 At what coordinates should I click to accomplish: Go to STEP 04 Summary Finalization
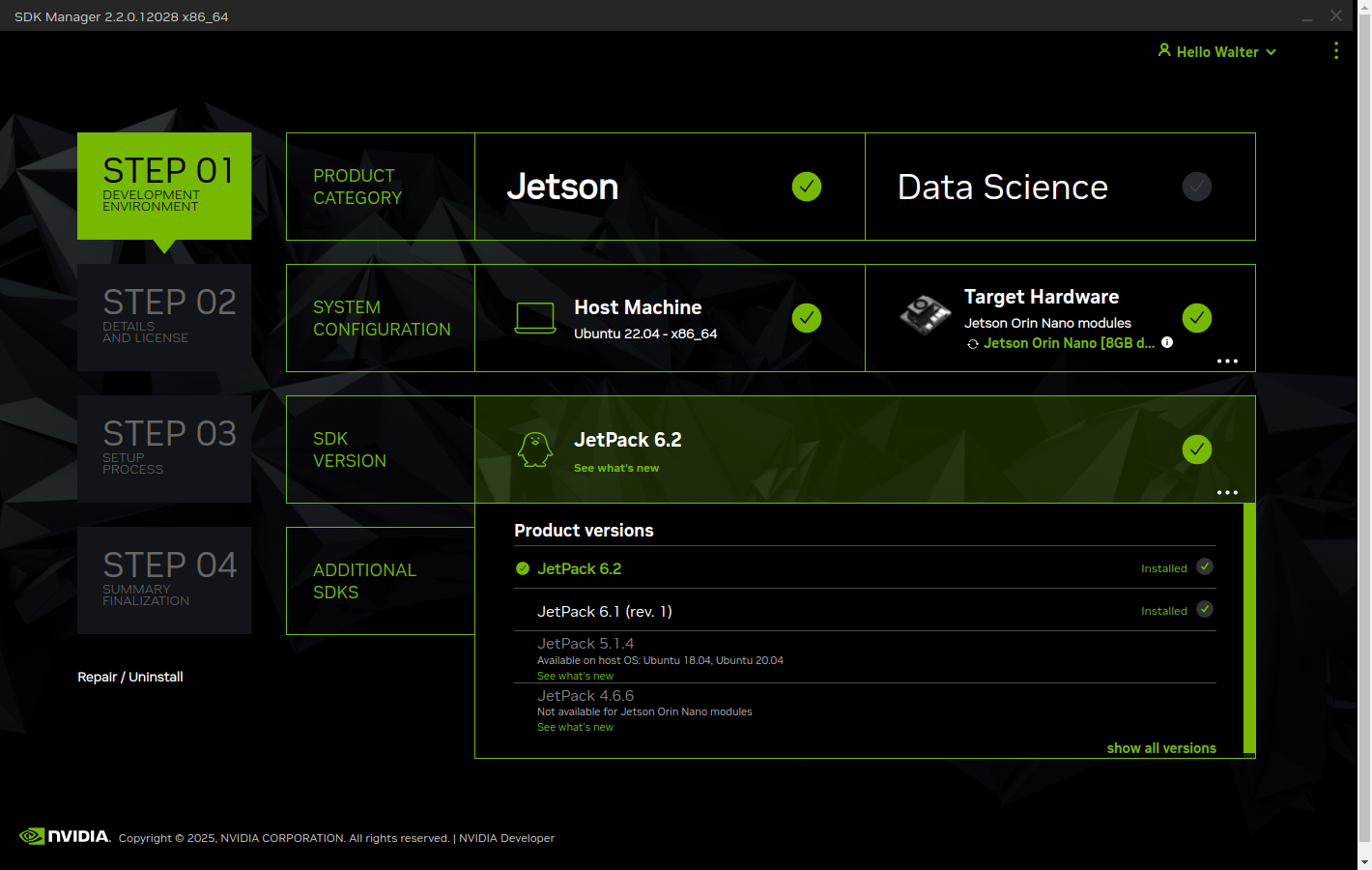point(164,580)
